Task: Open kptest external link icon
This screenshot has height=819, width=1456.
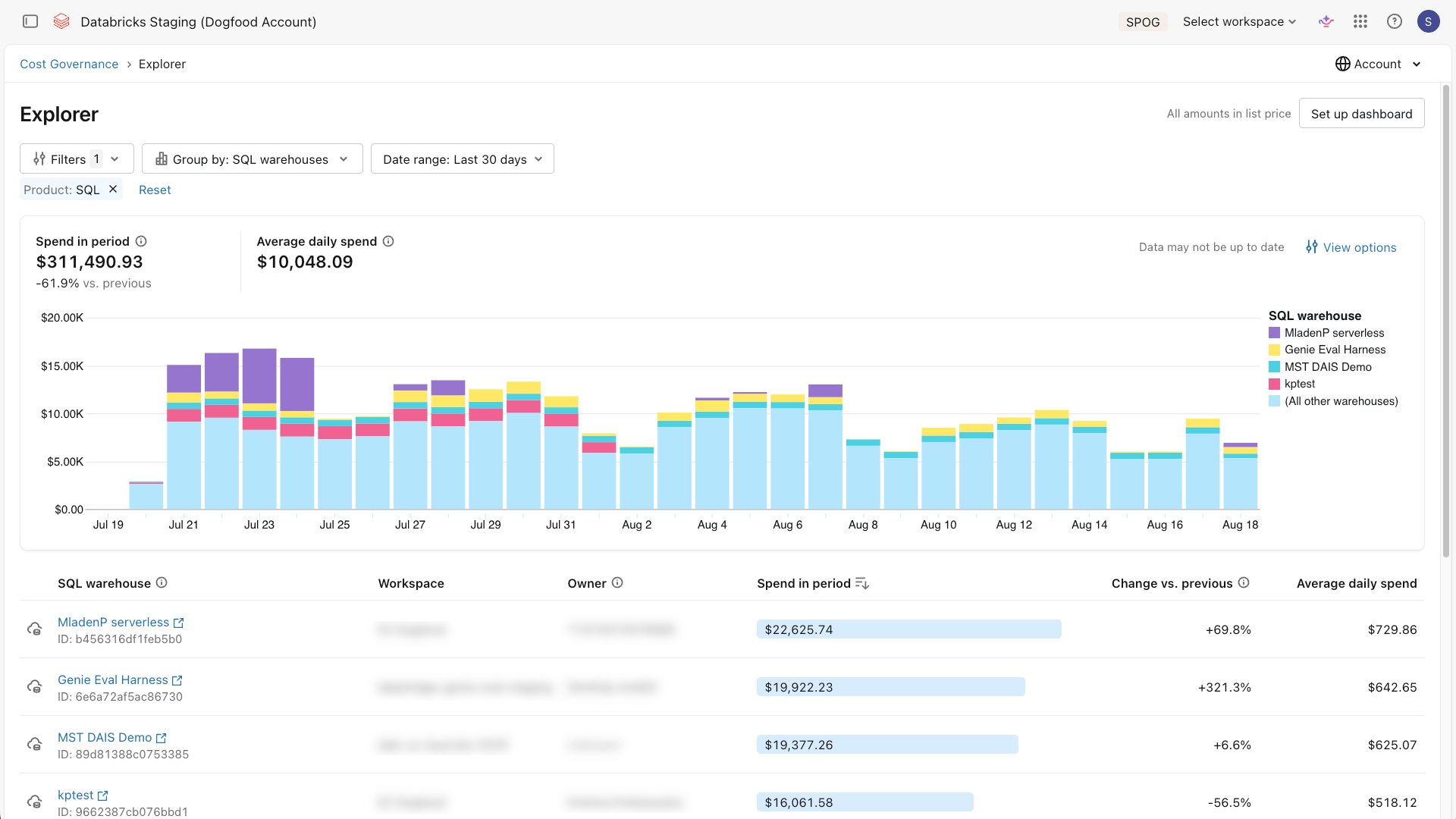Action: pos(103,795)
